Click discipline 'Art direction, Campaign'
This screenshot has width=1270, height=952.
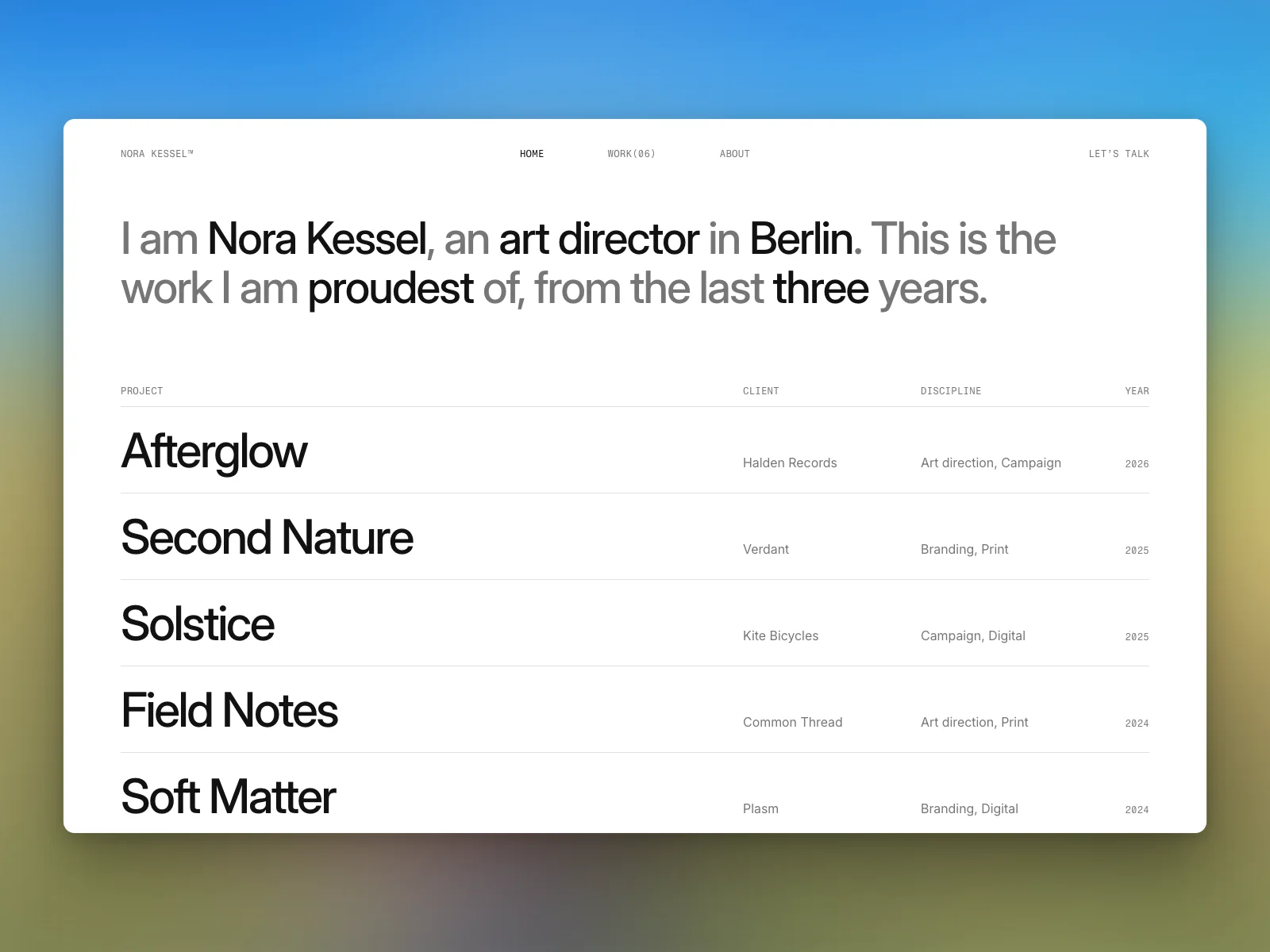pos(991,463)
